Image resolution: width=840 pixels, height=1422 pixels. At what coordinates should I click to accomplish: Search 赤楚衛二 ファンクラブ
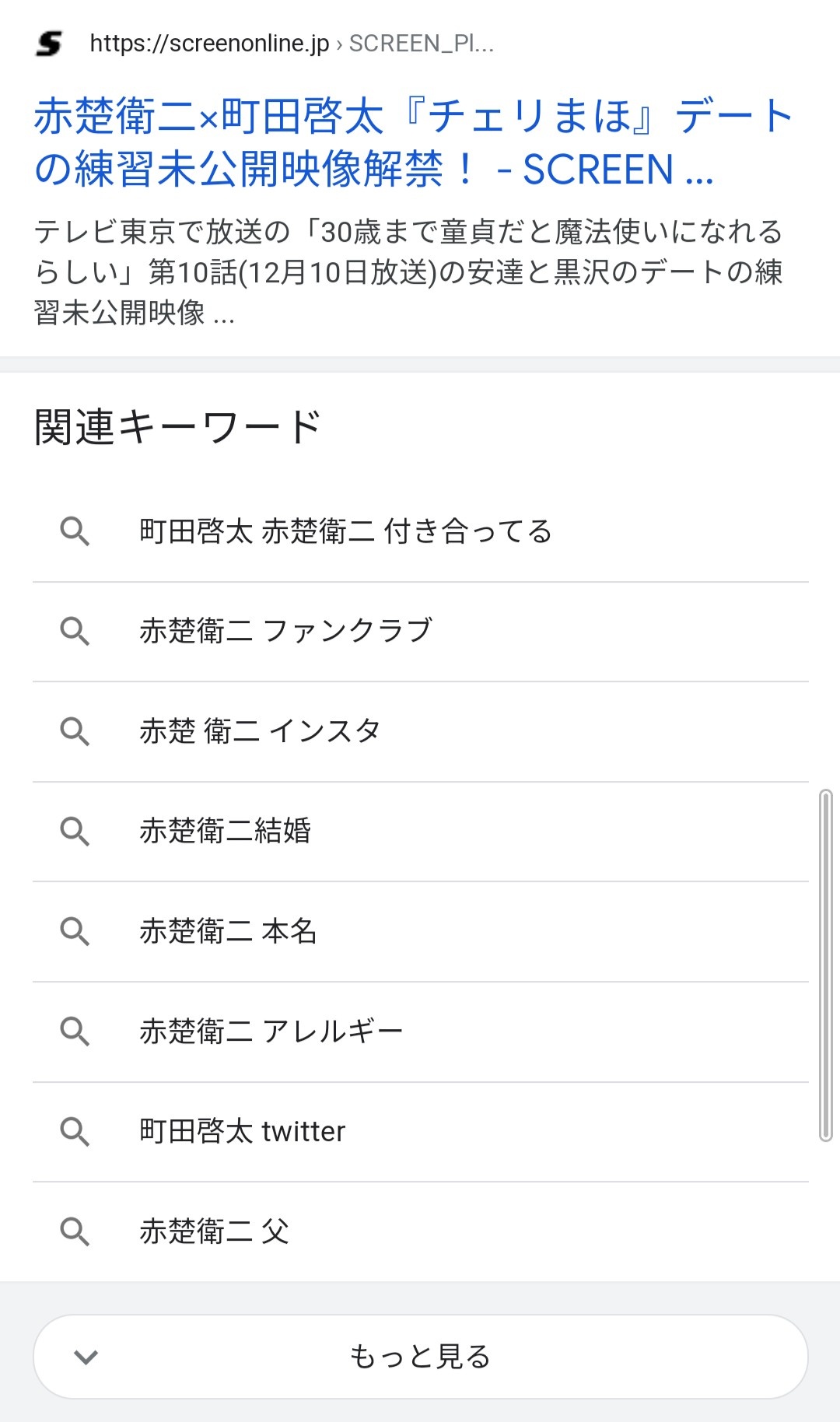click(421, 632)
